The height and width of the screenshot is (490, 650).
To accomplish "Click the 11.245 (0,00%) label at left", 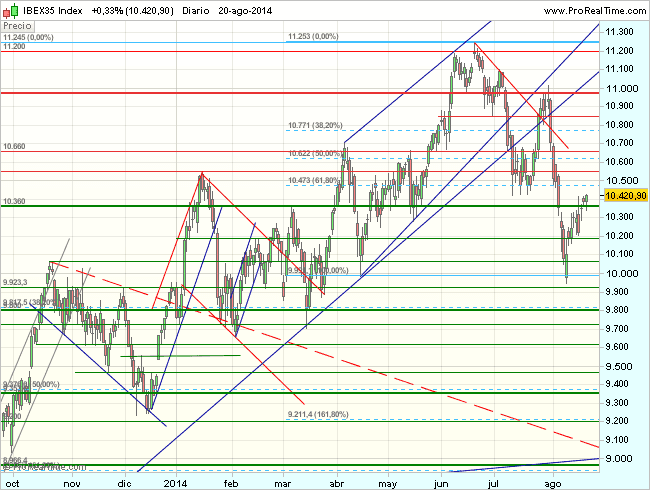I will click(28, 37).
